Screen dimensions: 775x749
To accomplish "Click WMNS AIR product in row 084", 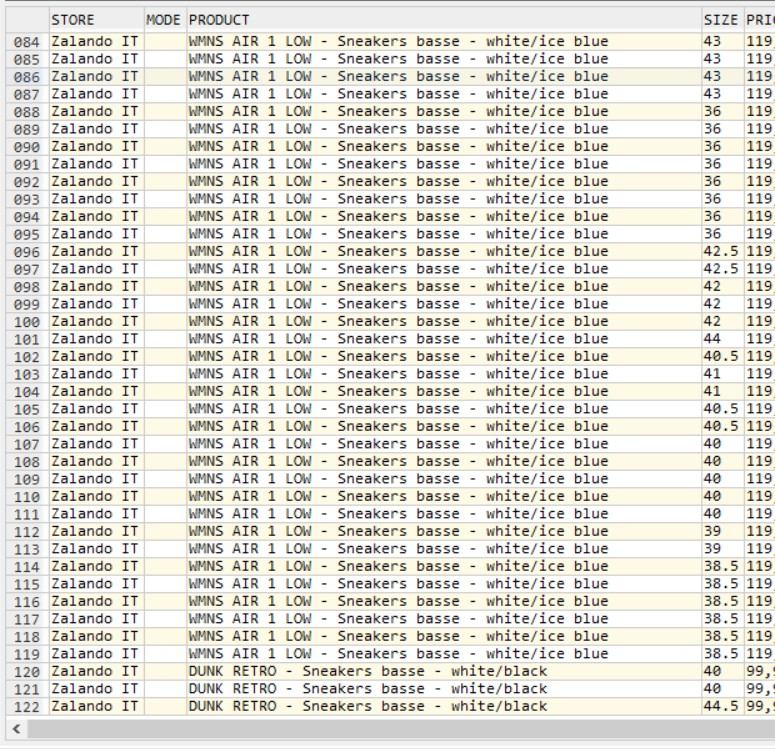I will pos(444,42).
